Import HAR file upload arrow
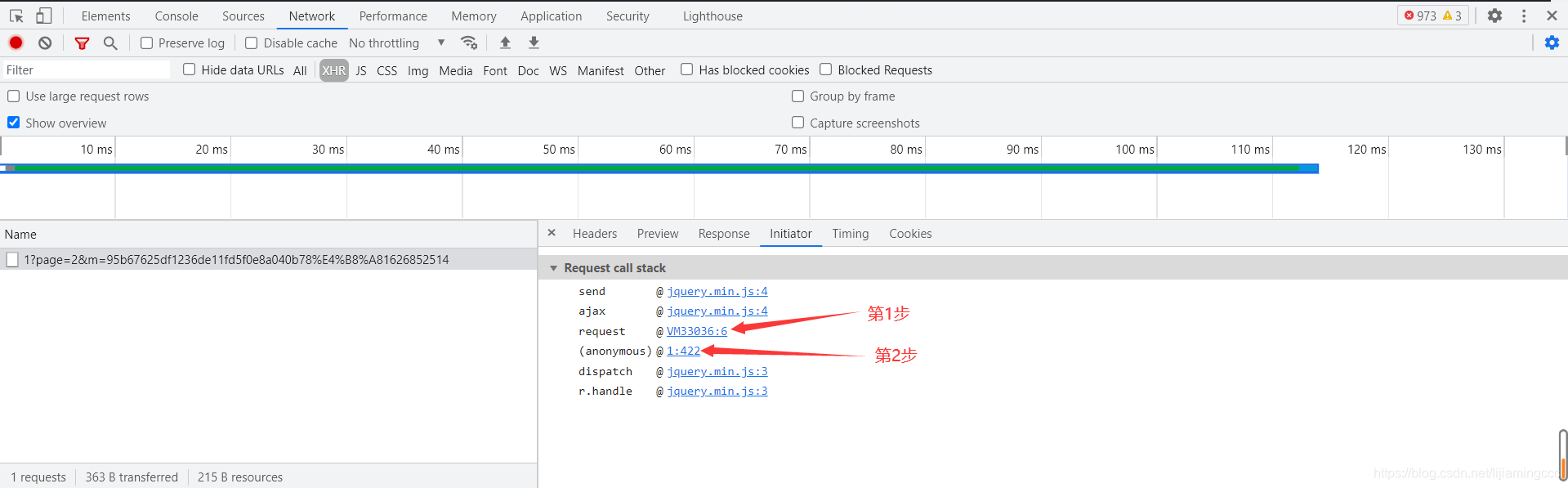 click(505, 43)
